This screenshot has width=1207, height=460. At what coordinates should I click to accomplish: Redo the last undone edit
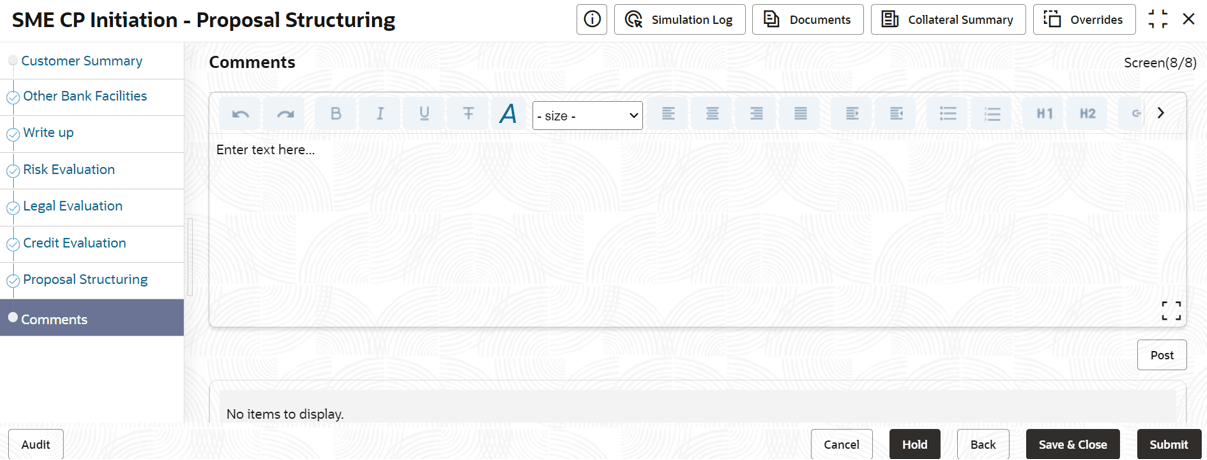tap(285, 114)
